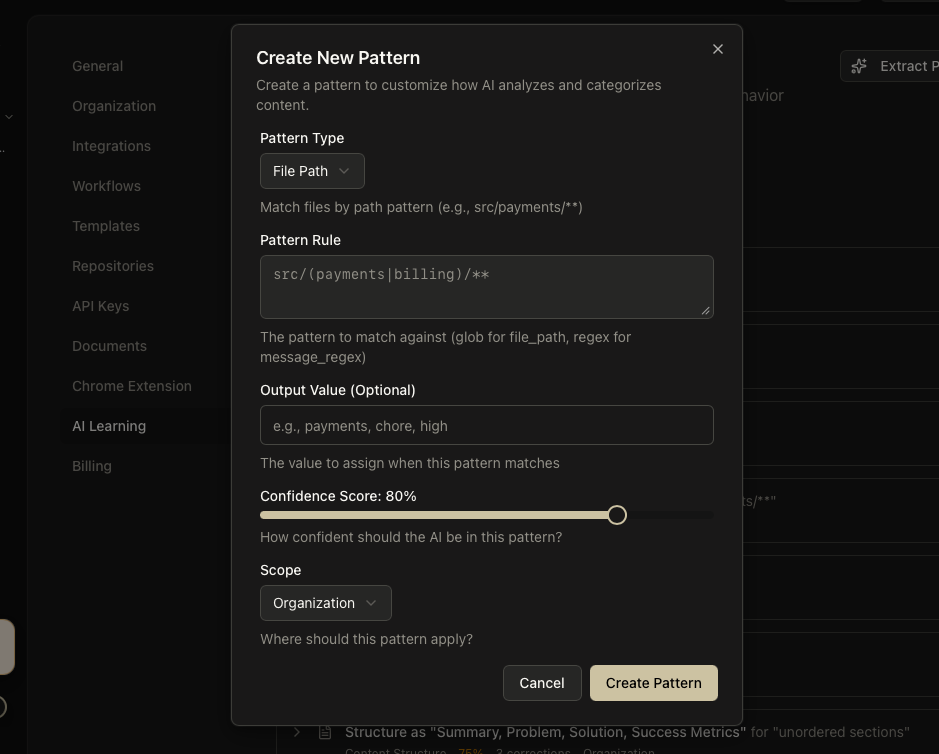Select Workflows in the sidebar
Image resolution: width=939 pixels, height=754 pixels.
(106, 186)
